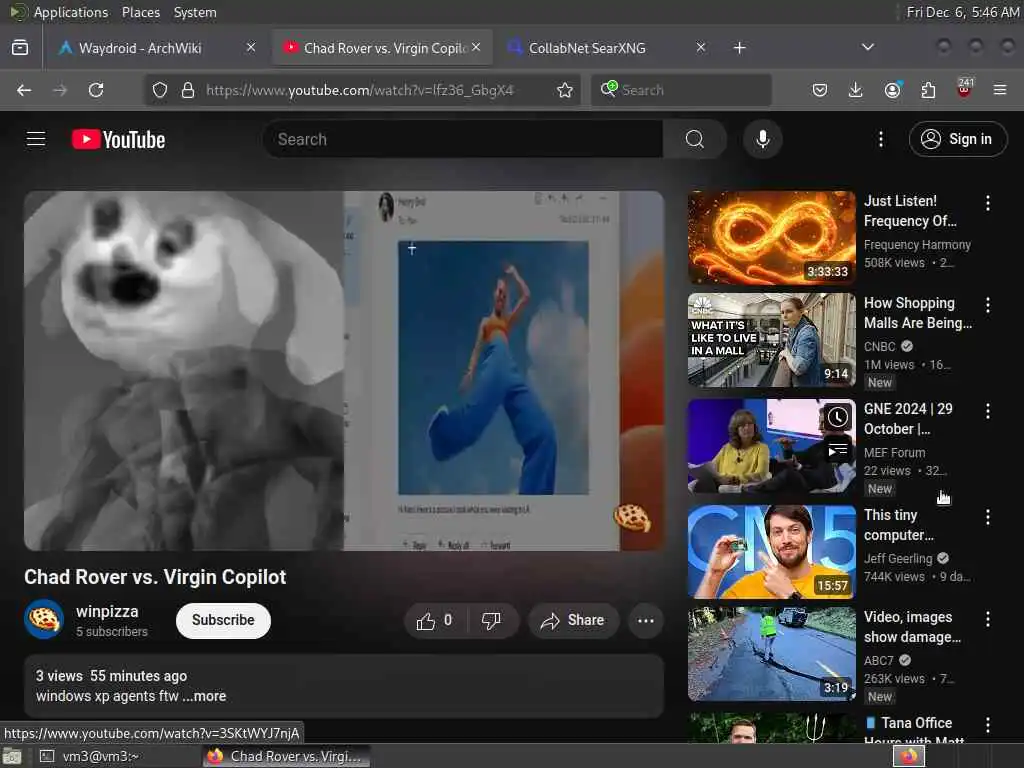Activate voice search microphone
This screenshot has height=768, width=1024.
pos(762,139)
